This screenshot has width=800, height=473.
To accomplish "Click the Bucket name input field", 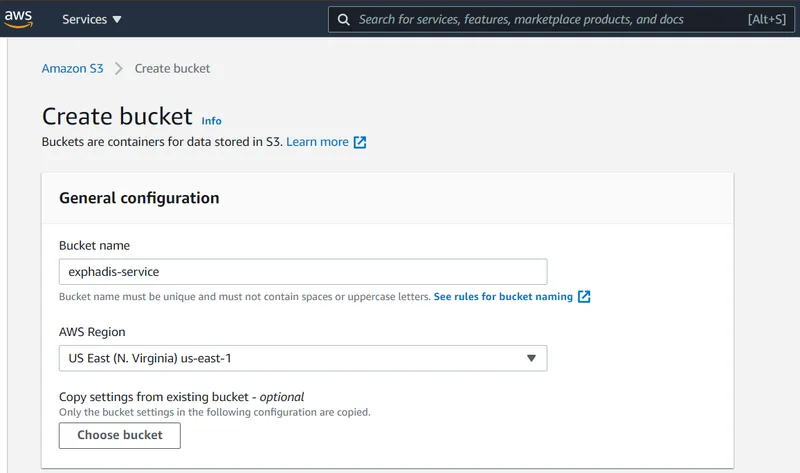I will [303, 271].
